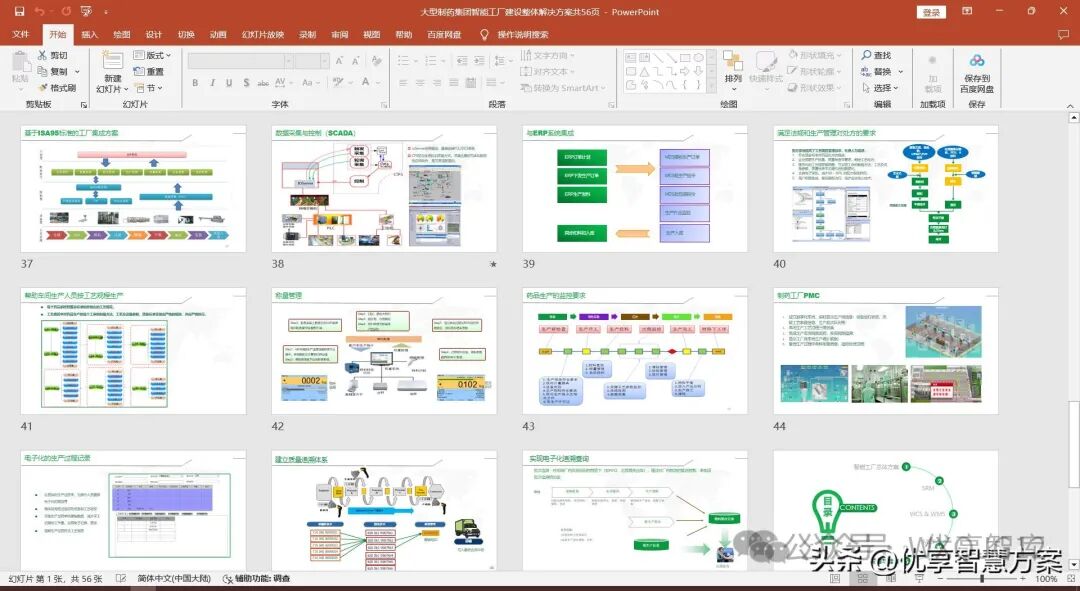Click the numbered list icon

431,61
